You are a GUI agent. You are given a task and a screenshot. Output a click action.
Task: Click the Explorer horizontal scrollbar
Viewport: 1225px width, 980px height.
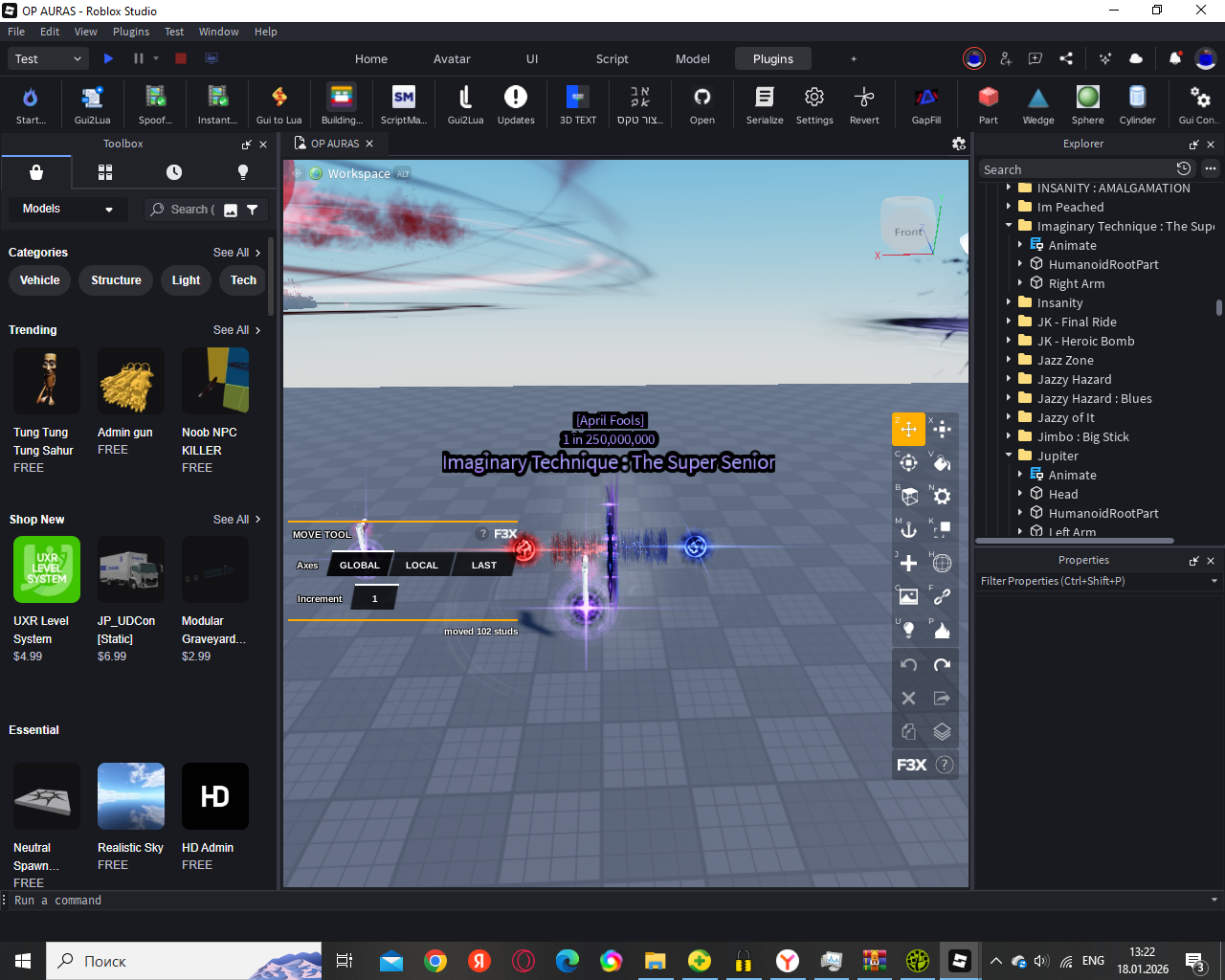[1075, 541]
